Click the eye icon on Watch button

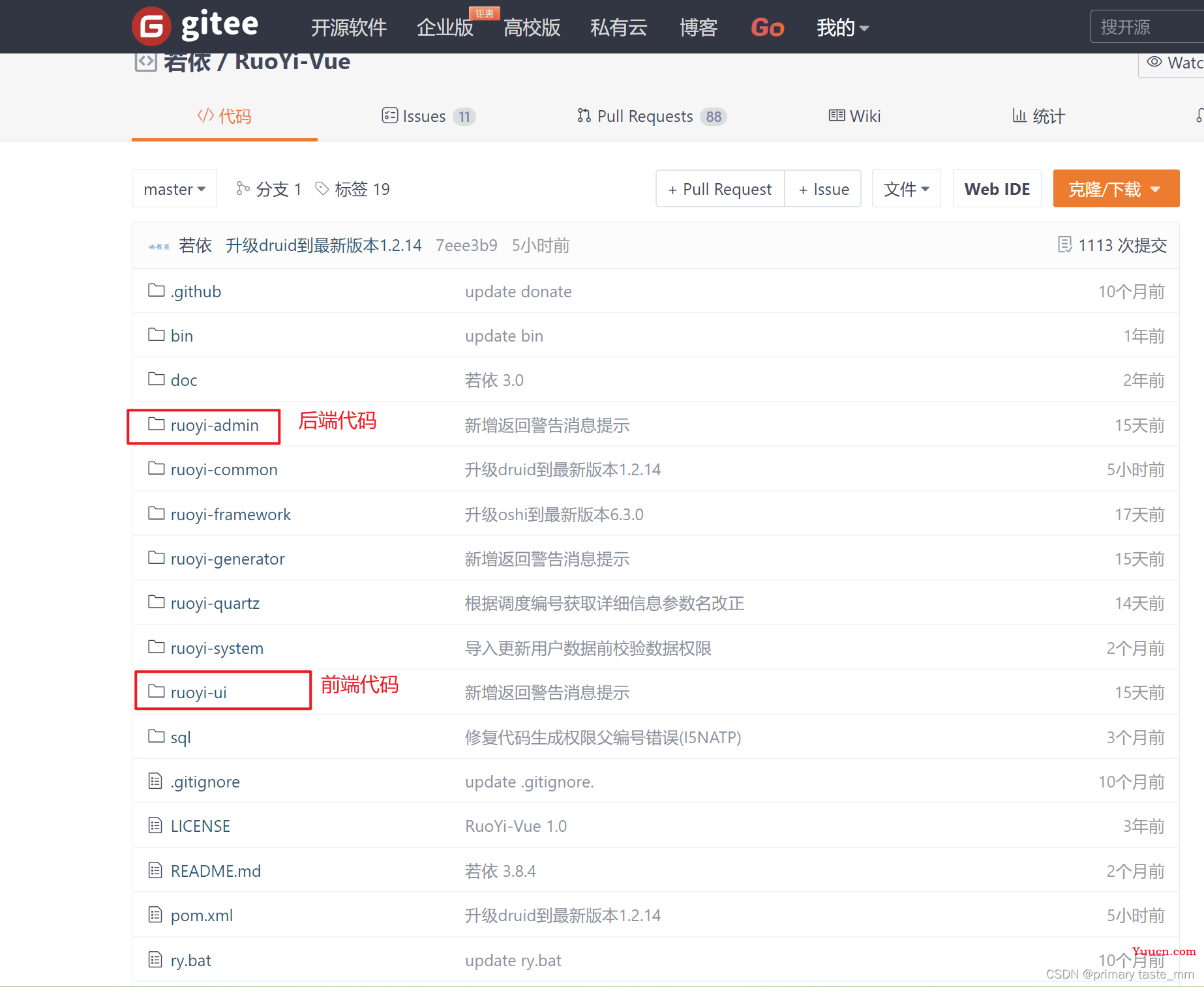tap(1154, 62)
